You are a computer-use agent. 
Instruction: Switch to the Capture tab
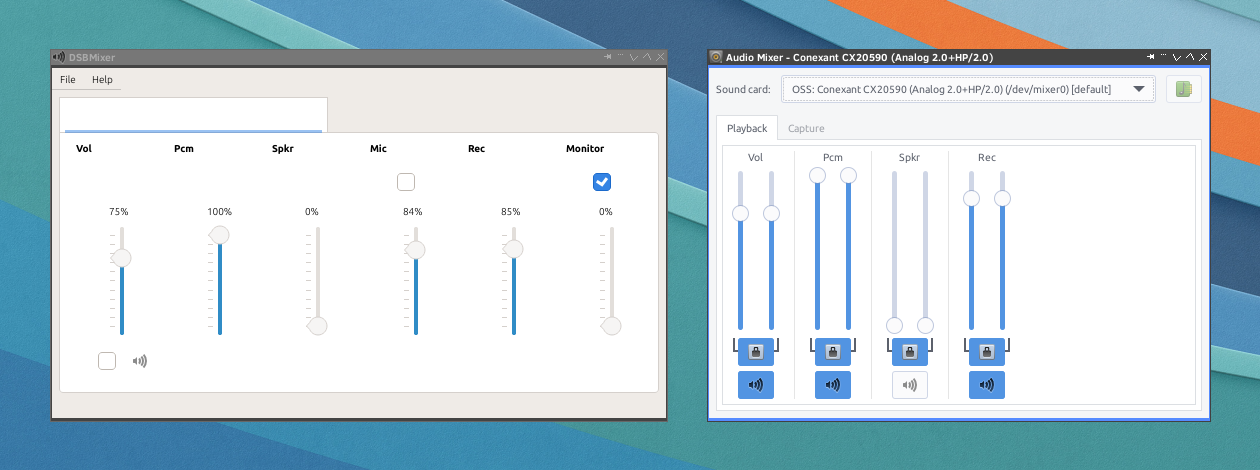pos(806,129)
